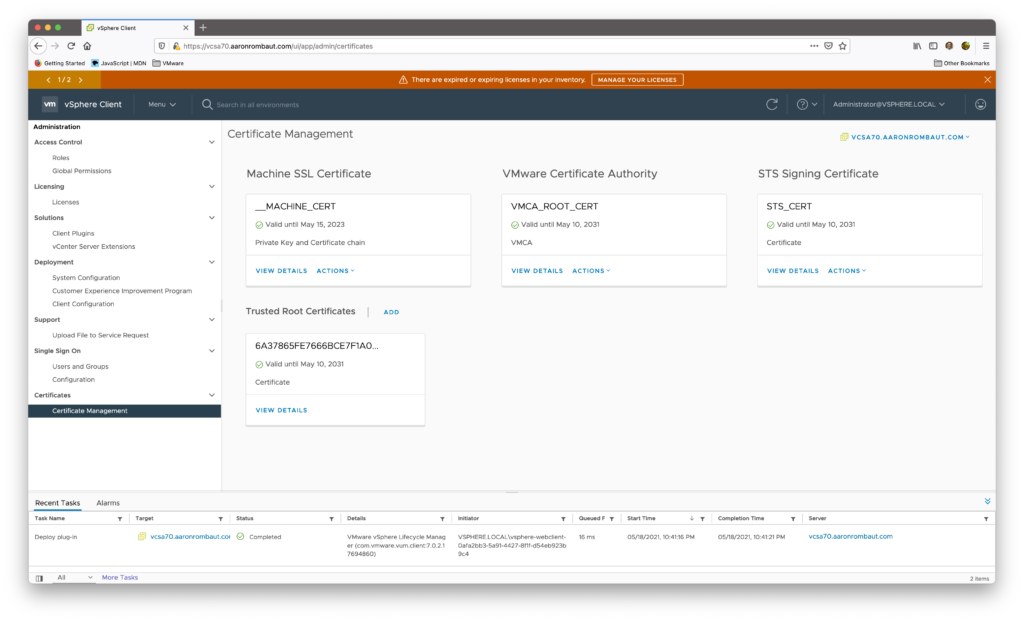Open the More Tasks link
1024x621 pixels.
click(119, 577)
